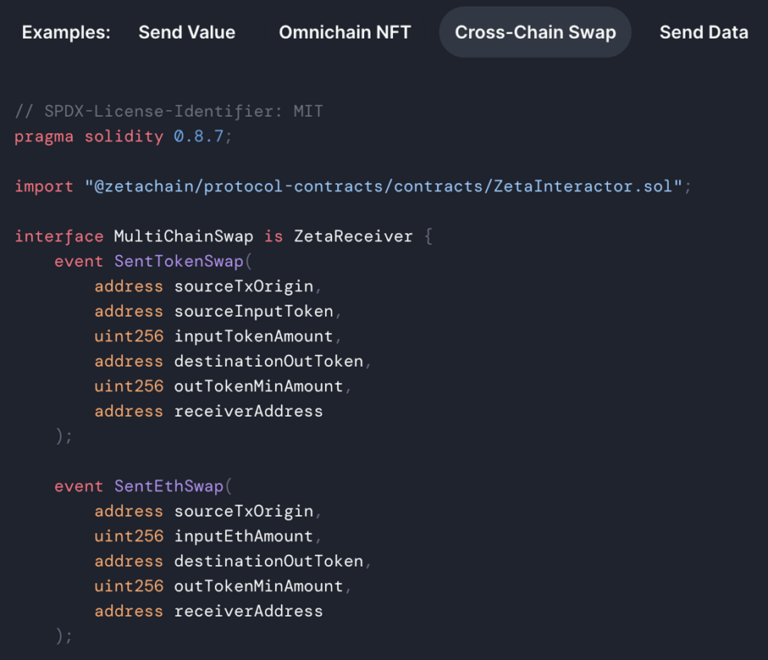Show the Send Data example

click(703, 32)
